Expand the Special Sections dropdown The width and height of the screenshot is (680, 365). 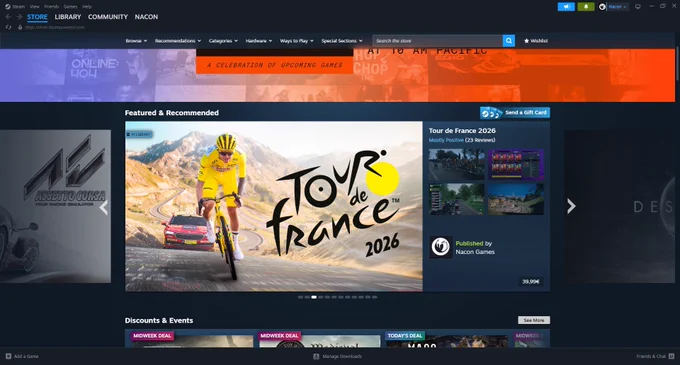(342, 41)
